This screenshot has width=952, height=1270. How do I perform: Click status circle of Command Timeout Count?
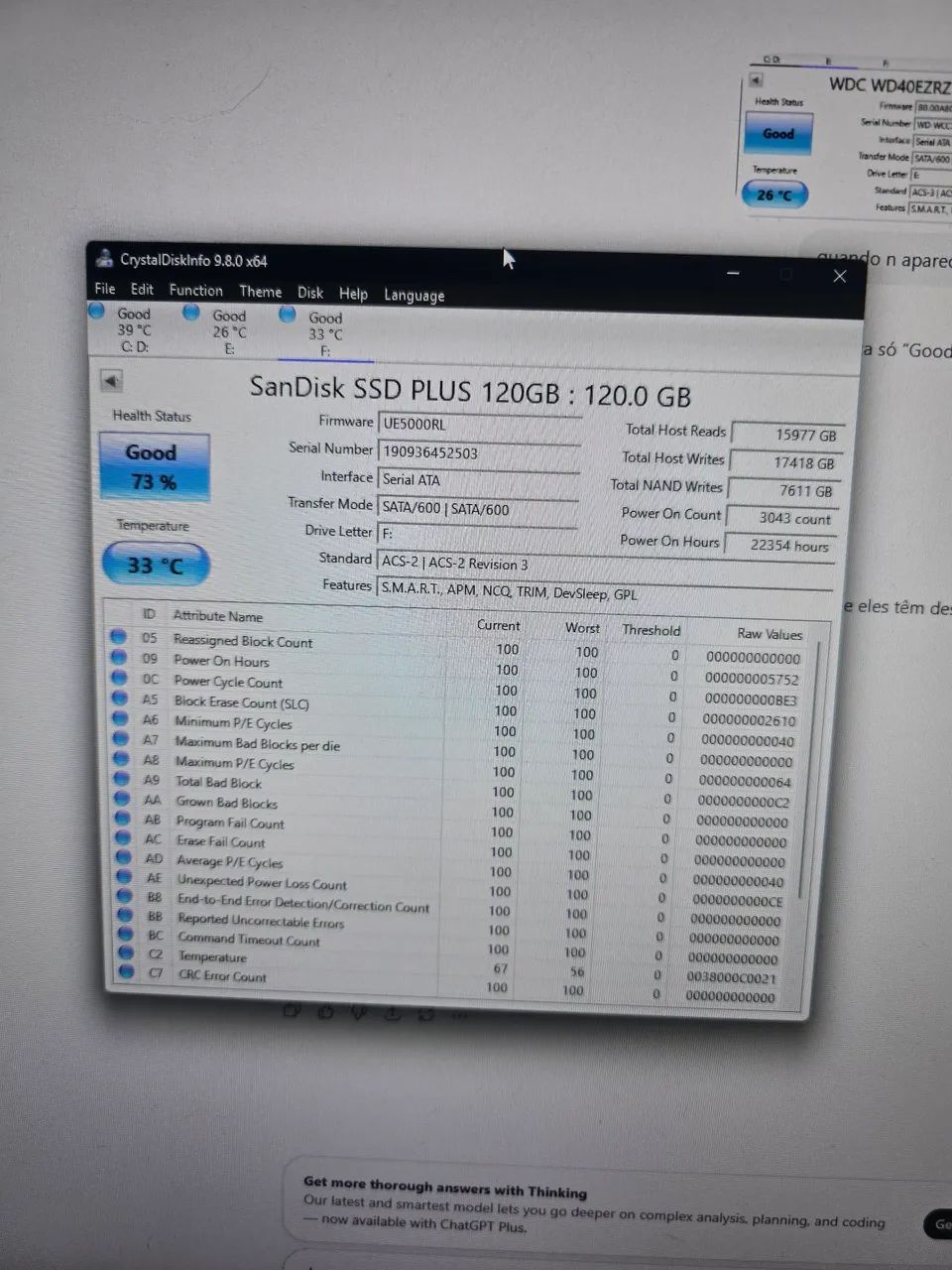click(x=126, y=934)
